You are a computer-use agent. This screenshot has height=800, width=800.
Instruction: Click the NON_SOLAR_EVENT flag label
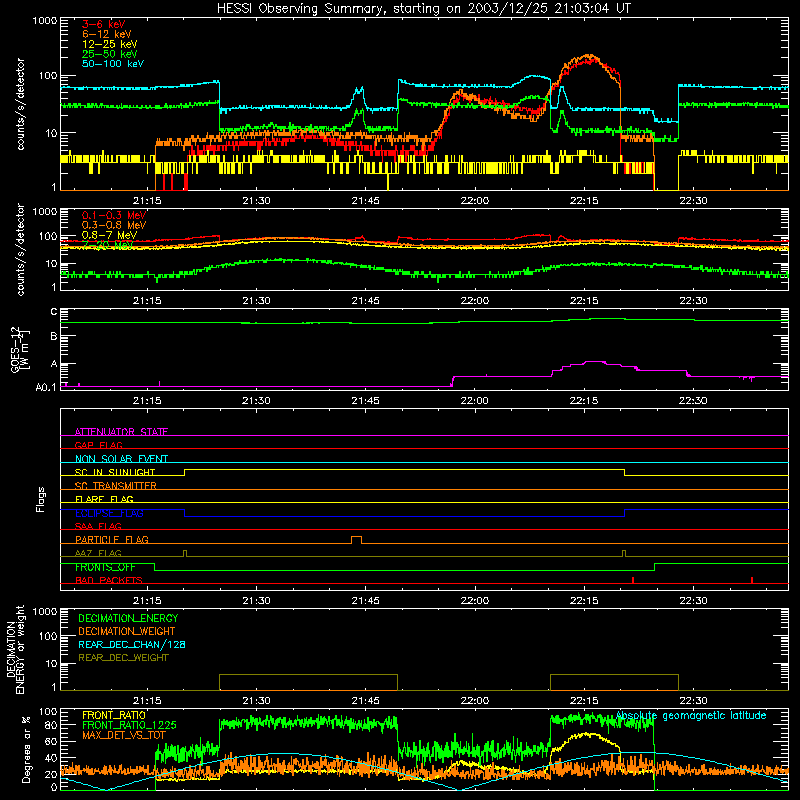(x=121, y=459)
